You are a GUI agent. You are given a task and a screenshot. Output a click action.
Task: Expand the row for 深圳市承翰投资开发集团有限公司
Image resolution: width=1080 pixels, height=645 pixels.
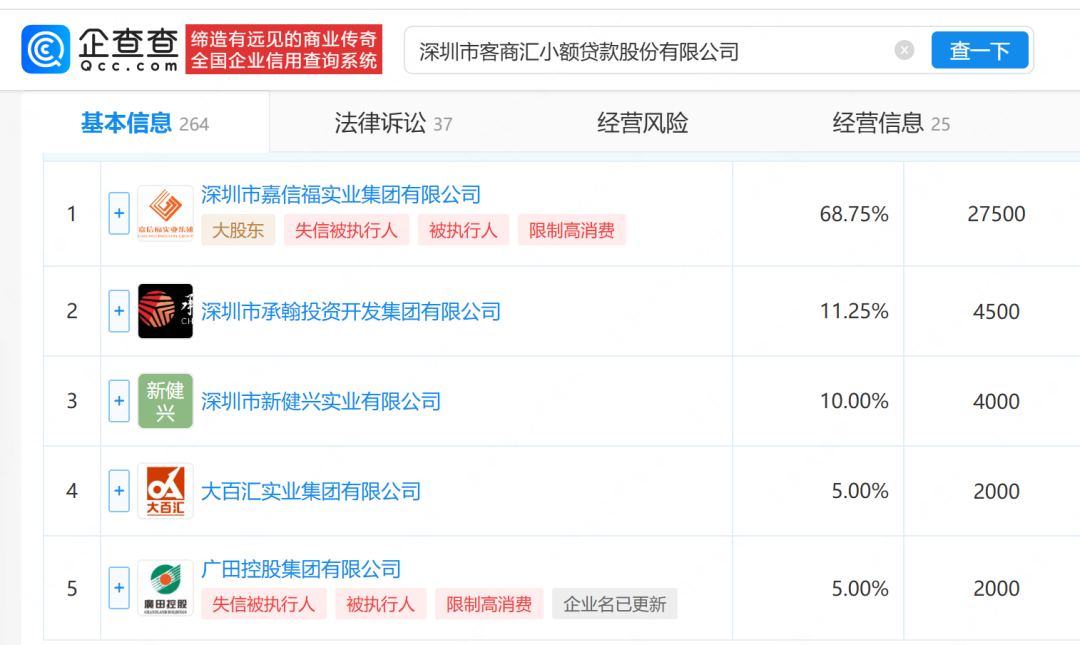pyautogui.click(x=119, y=311)
